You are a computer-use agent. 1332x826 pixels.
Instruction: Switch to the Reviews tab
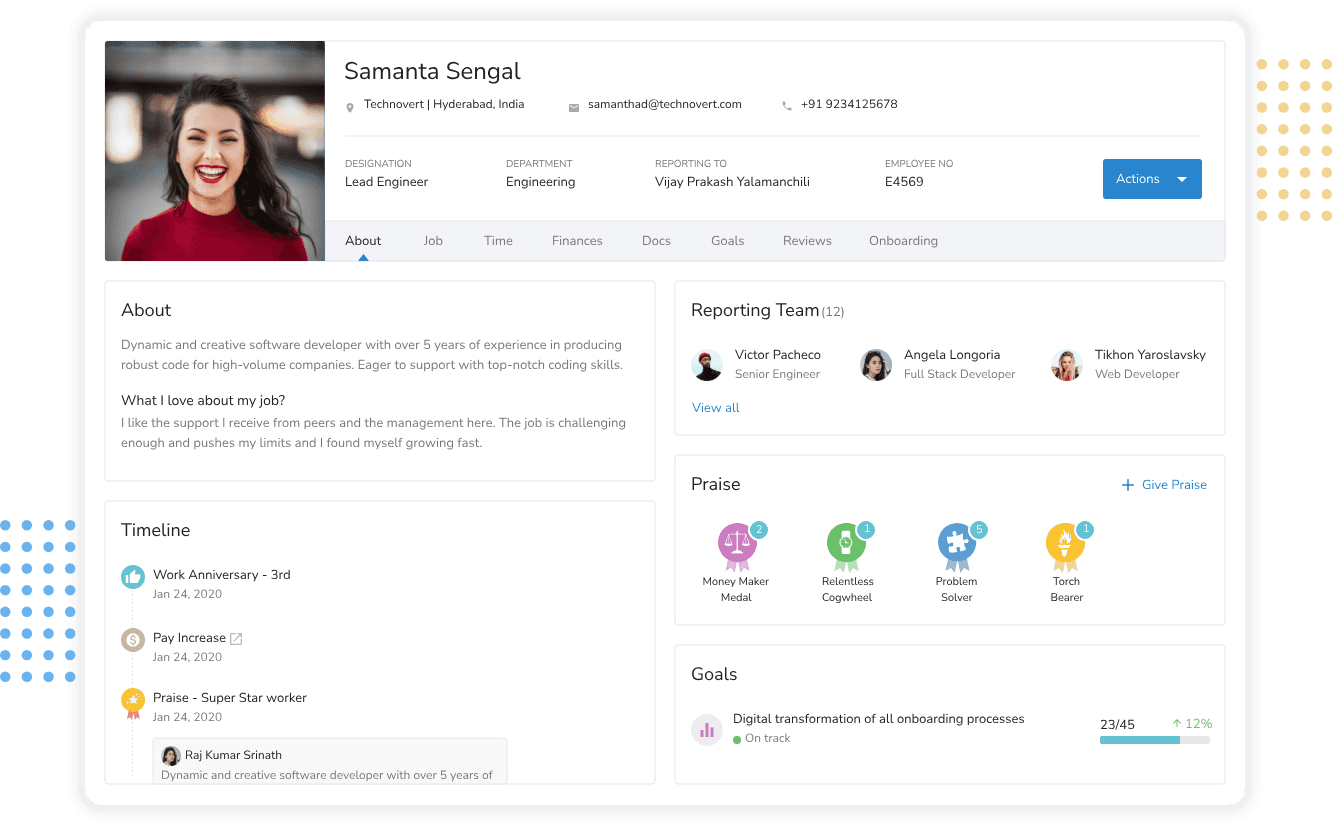807,241
